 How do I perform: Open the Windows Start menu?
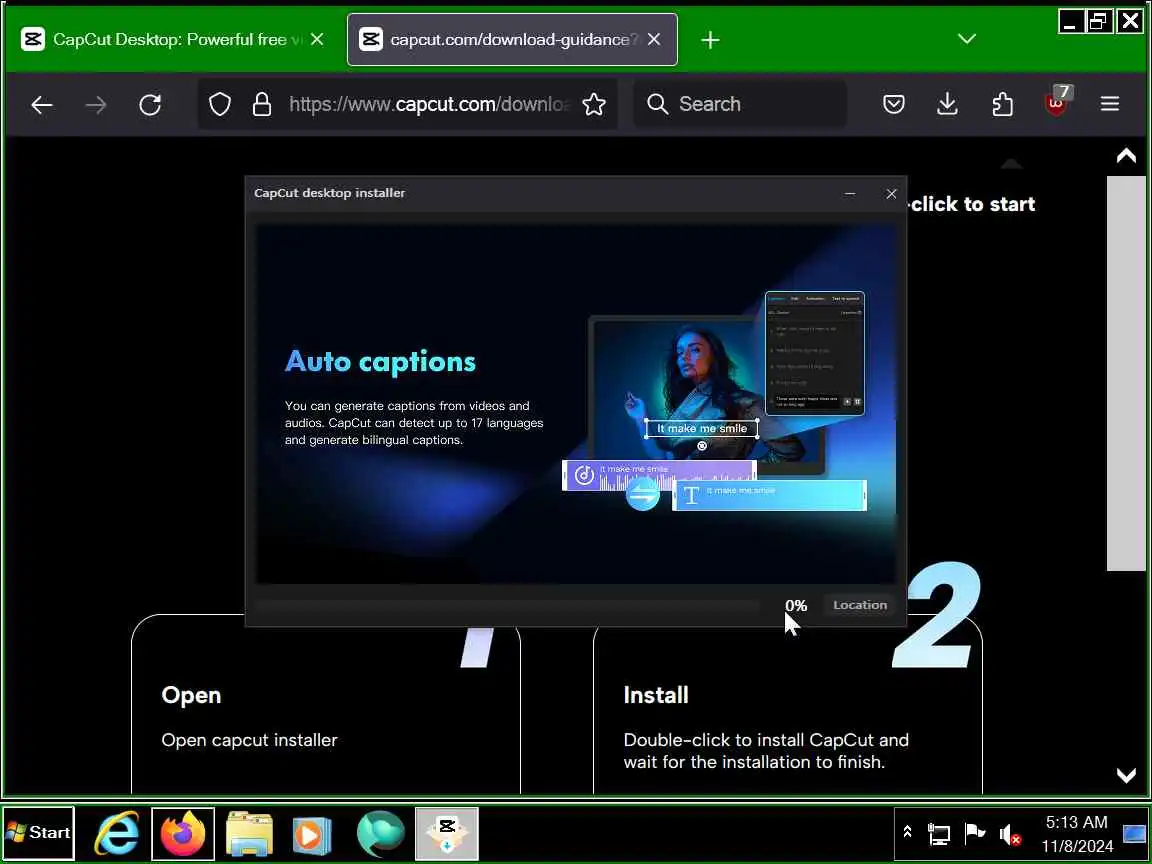tap(38, 832)
